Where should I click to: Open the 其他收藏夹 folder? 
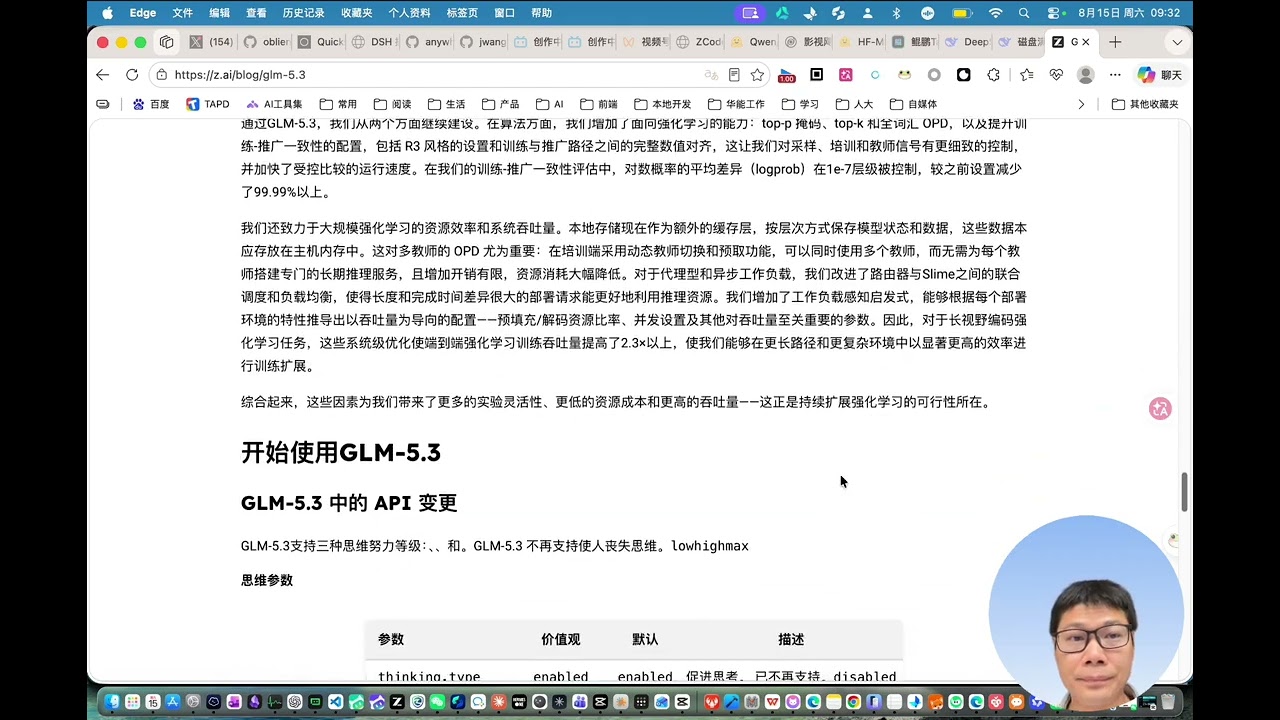point(1145,104)
